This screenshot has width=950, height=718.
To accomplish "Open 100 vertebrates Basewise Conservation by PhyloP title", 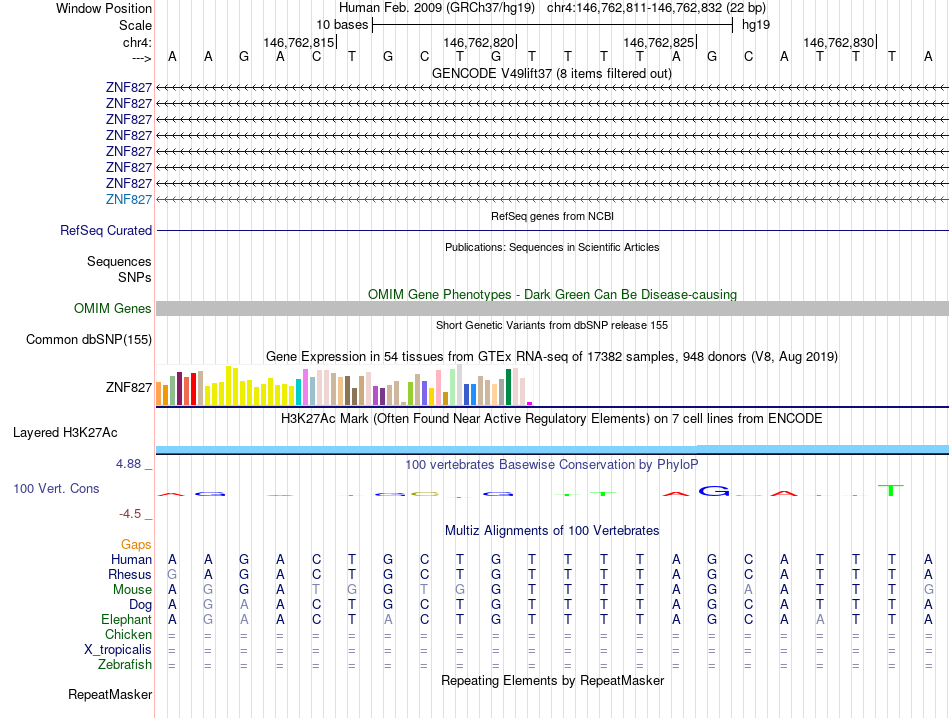I will pyautogui.click(x=552, y=464).
